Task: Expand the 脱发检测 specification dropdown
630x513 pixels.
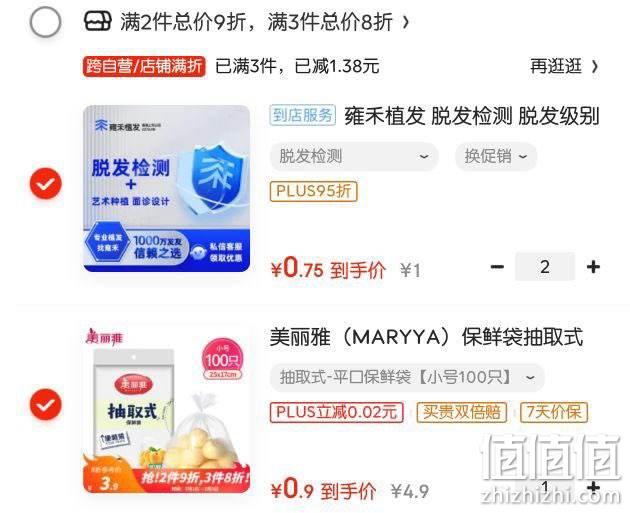Action: pyautogui.click(x=354, y=156)
